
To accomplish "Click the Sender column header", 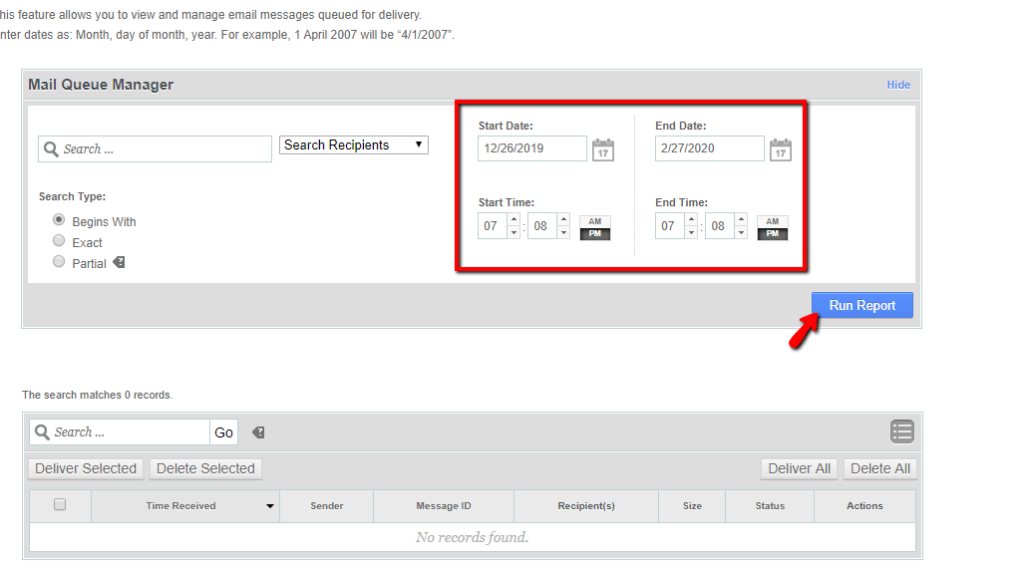I will click(x=327, y=506).
